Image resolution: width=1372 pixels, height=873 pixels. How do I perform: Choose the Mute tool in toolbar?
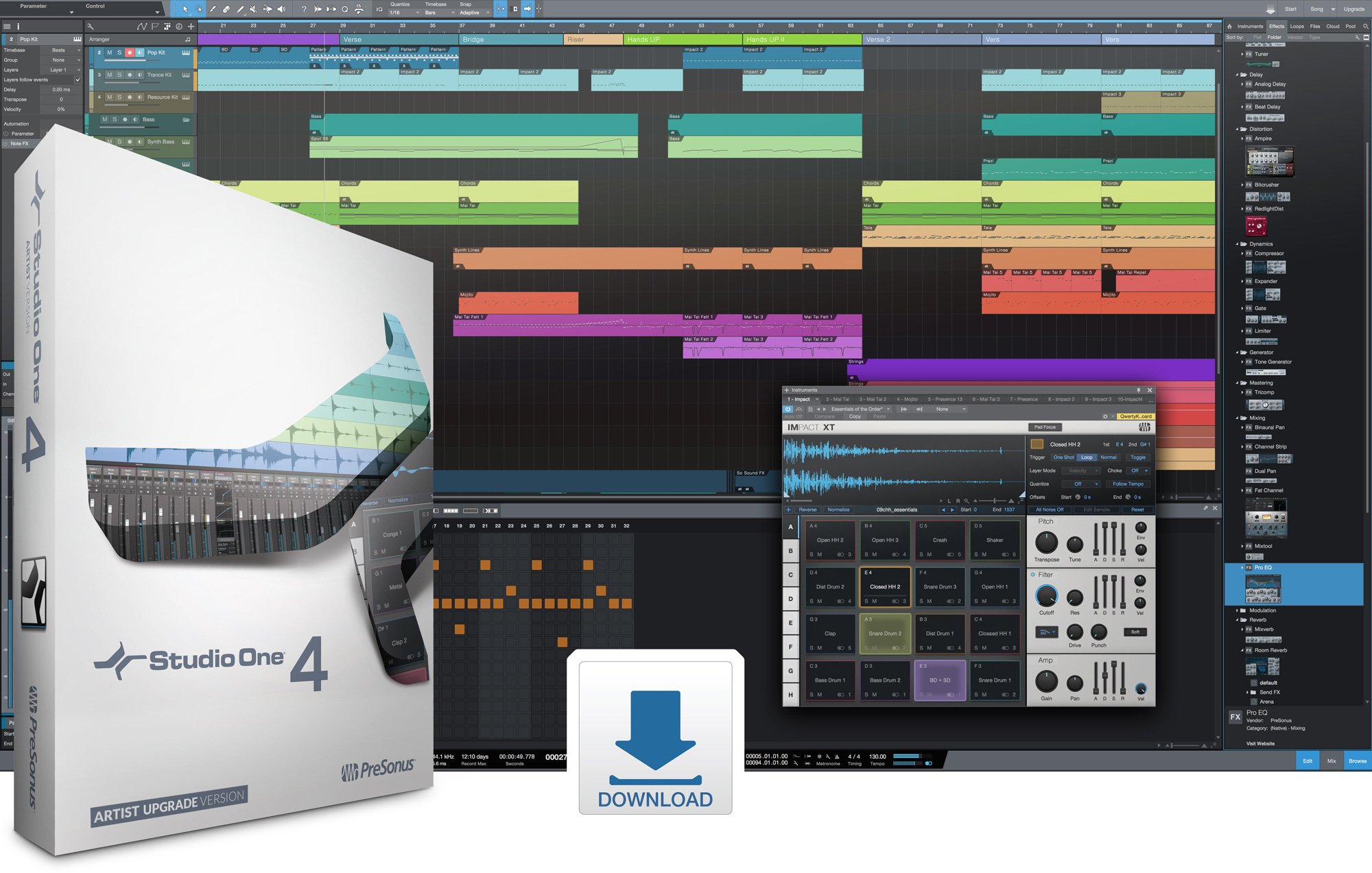click(253, 9)
